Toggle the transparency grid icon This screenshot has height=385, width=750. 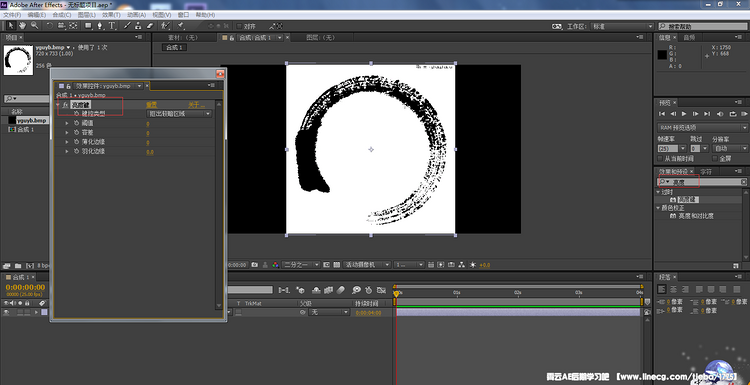point(336,264)
